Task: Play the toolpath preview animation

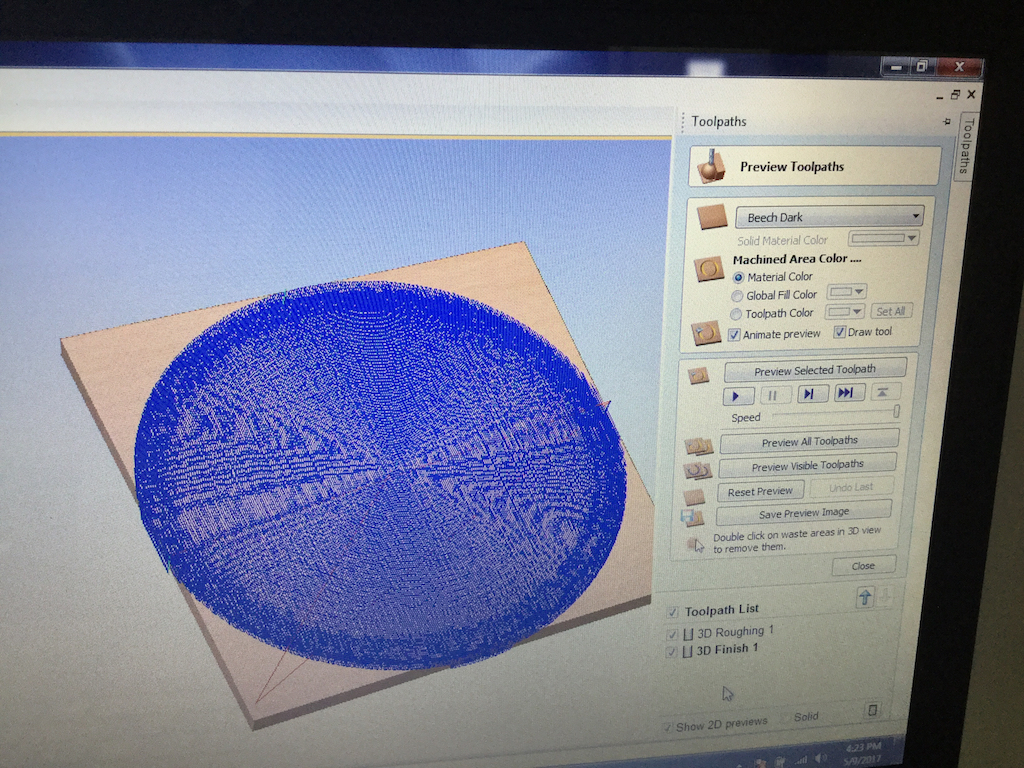Action: pyautogui.click(x=738, y=395)
